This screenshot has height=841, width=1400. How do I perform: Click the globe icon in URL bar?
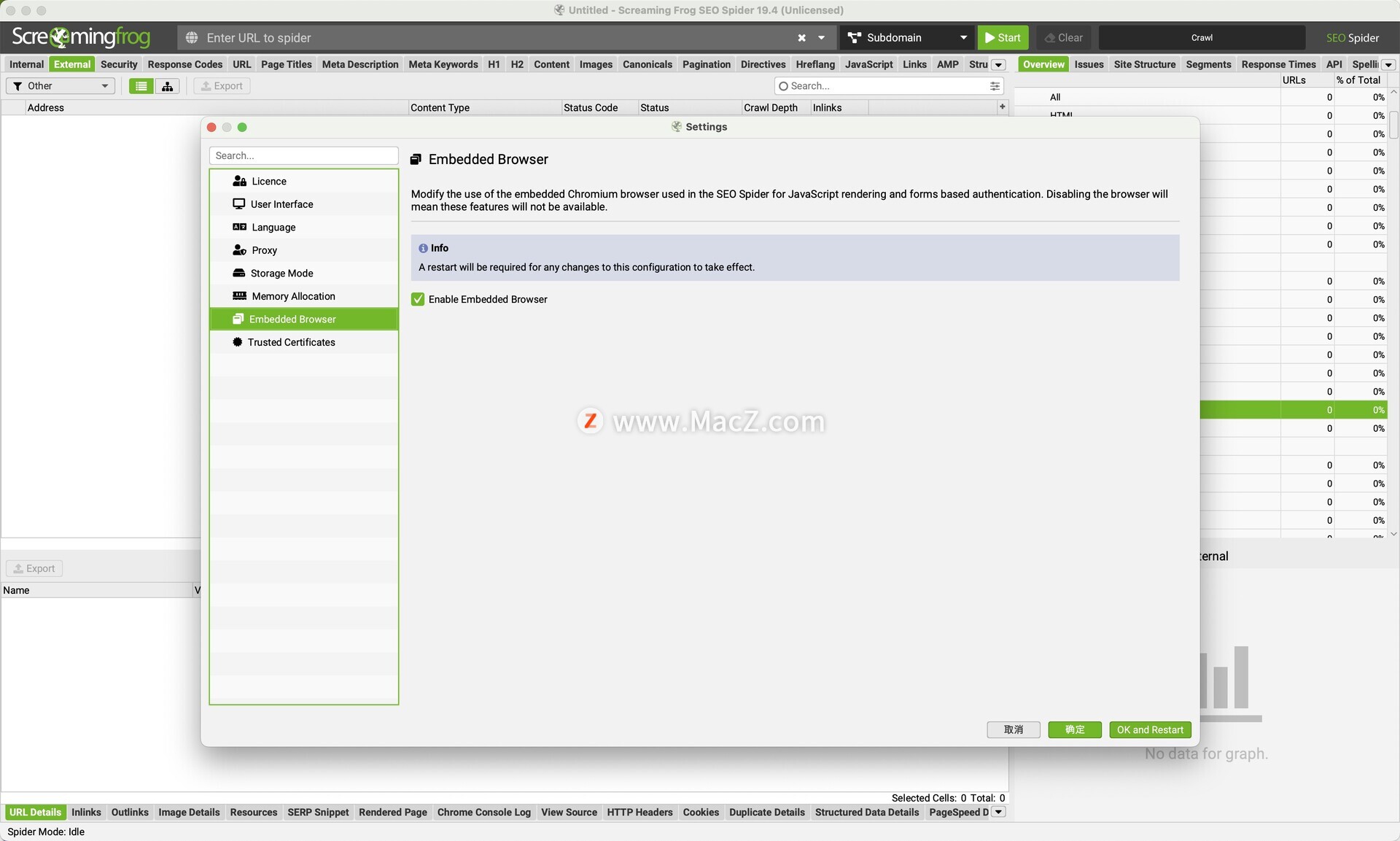point(192,38)
